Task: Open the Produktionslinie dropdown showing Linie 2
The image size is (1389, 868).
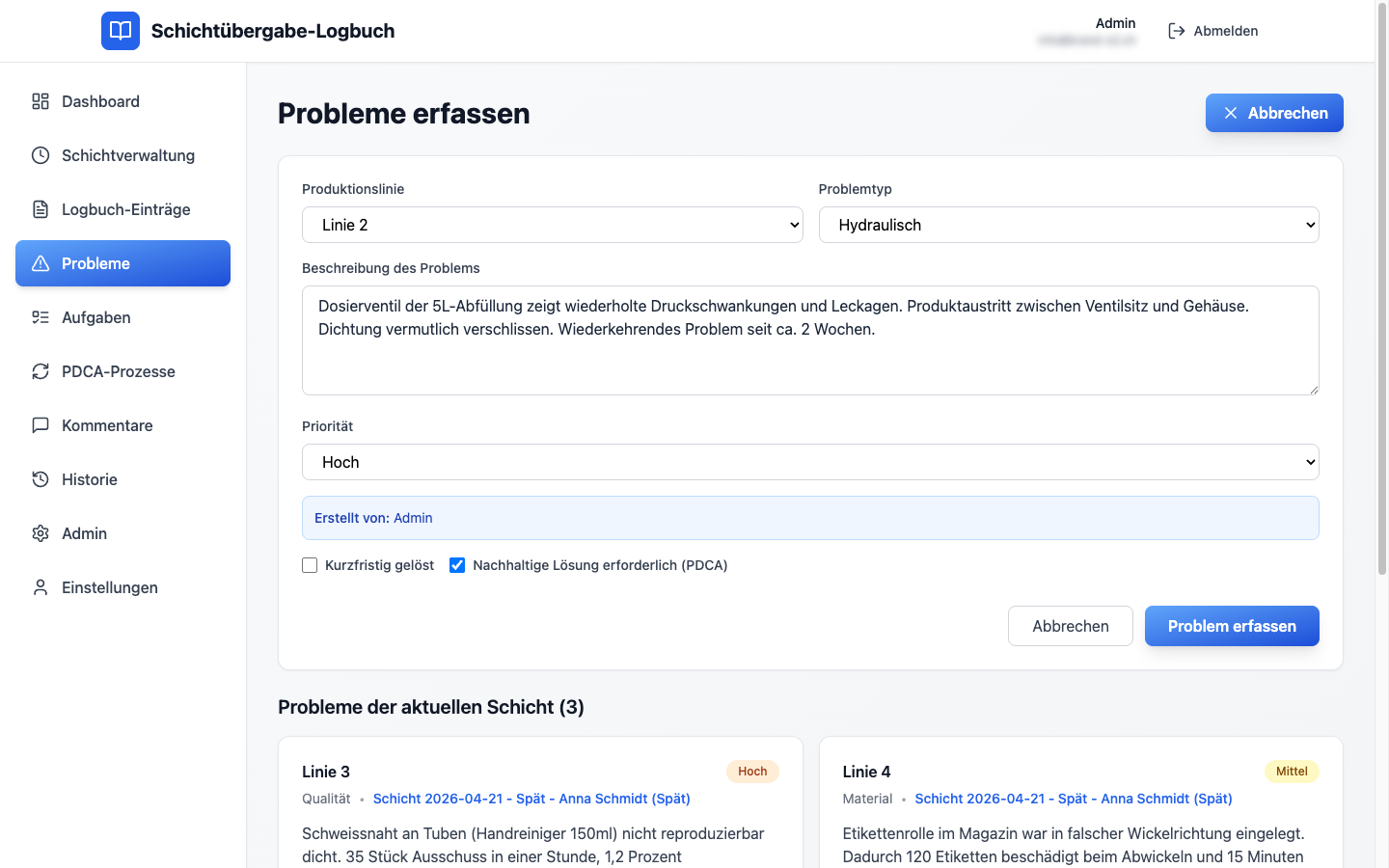Action: pos(552,225)
